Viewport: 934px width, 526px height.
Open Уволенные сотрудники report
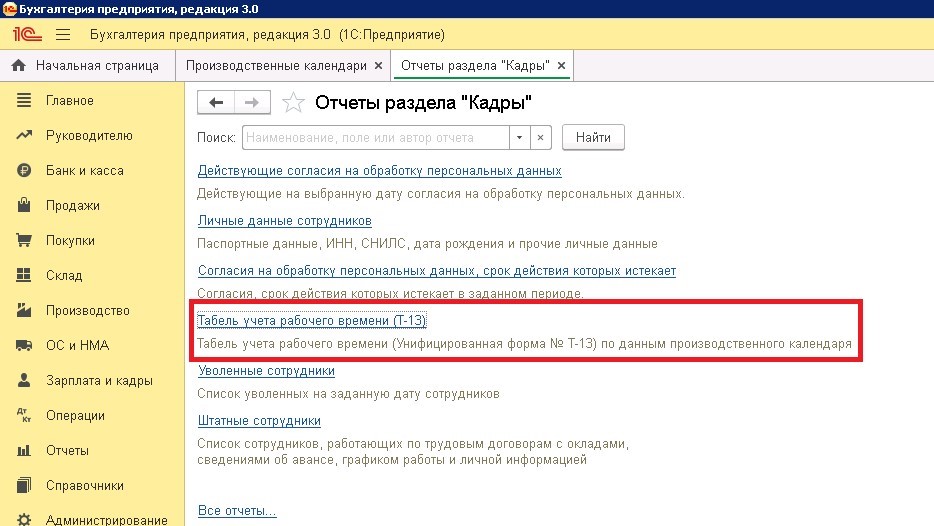[x=266, y=371]
